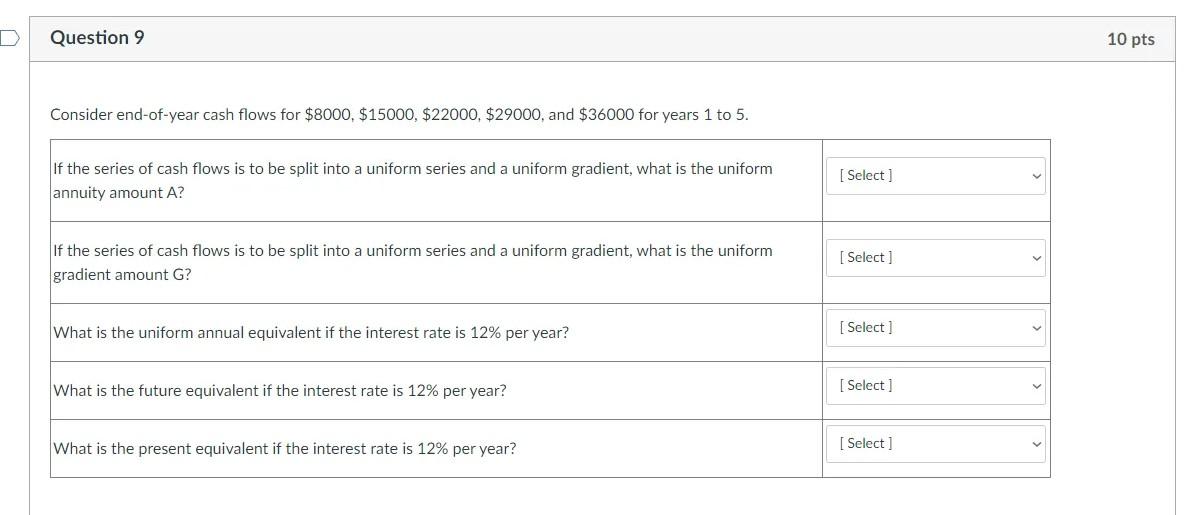Click the Question 9 heading

(x=97, y=38)
